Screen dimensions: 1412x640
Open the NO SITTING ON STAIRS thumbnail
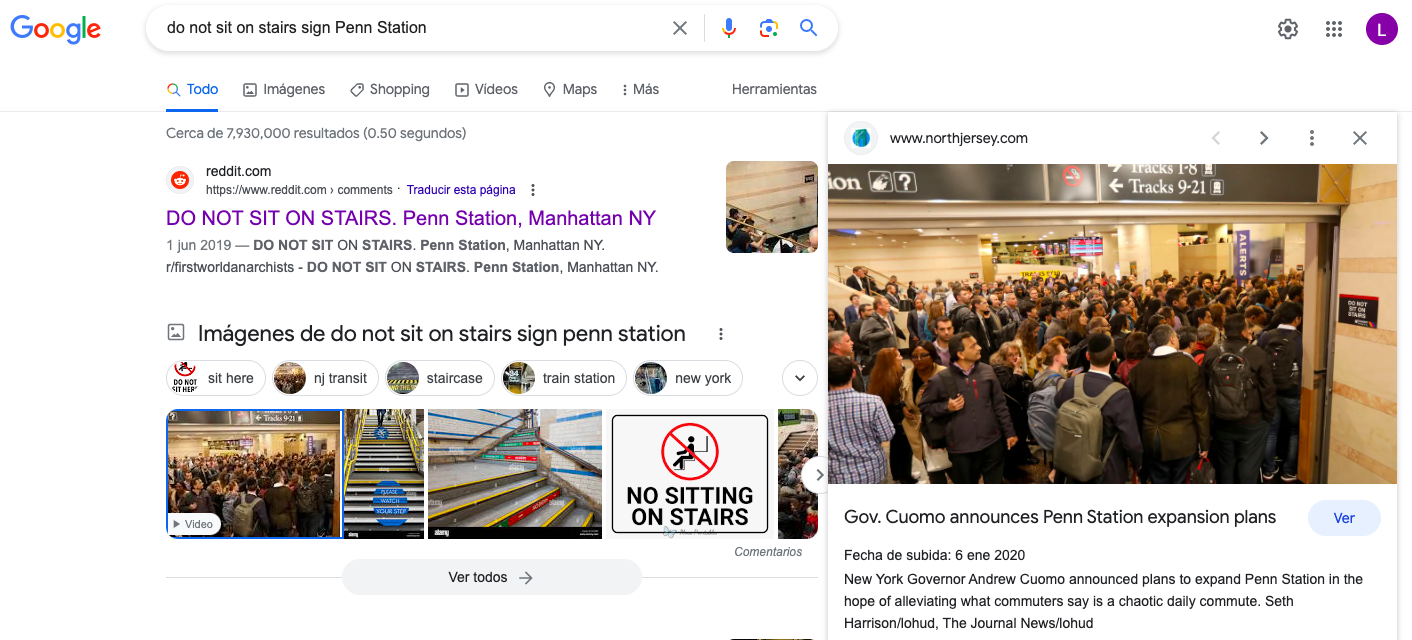pyautogui.click(x=689, y=474)
